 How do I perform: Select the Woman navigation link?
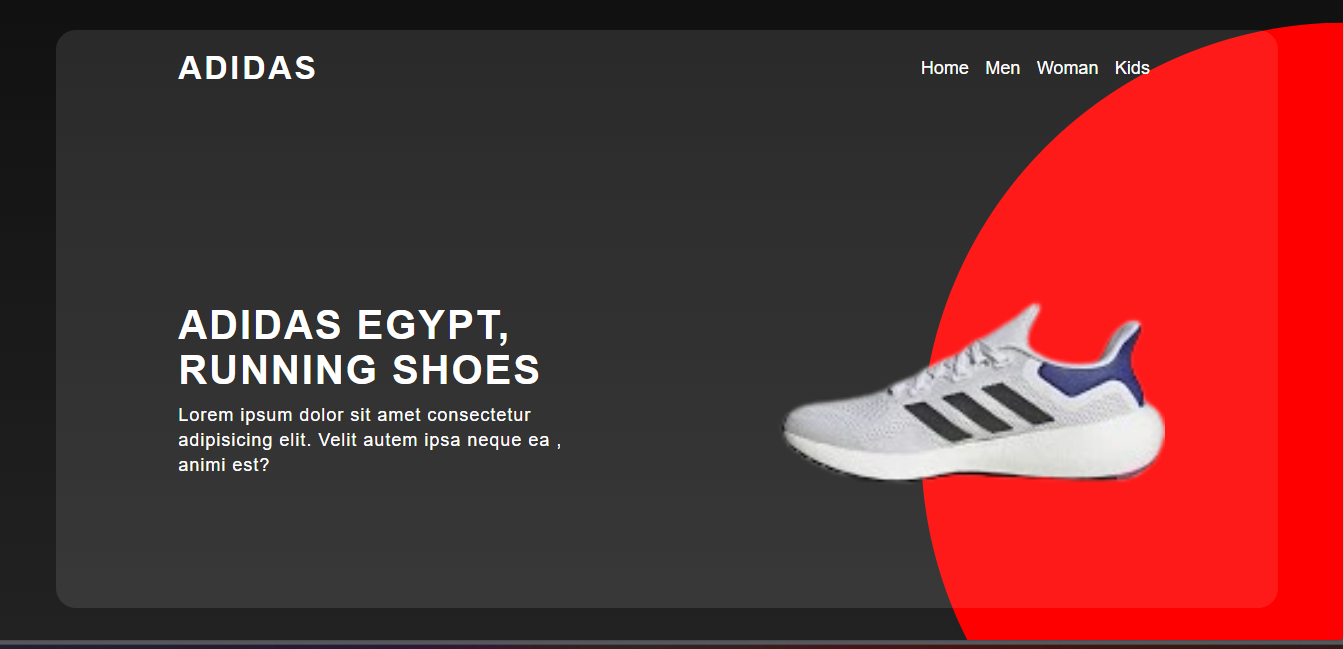[x=1067, y=68]
